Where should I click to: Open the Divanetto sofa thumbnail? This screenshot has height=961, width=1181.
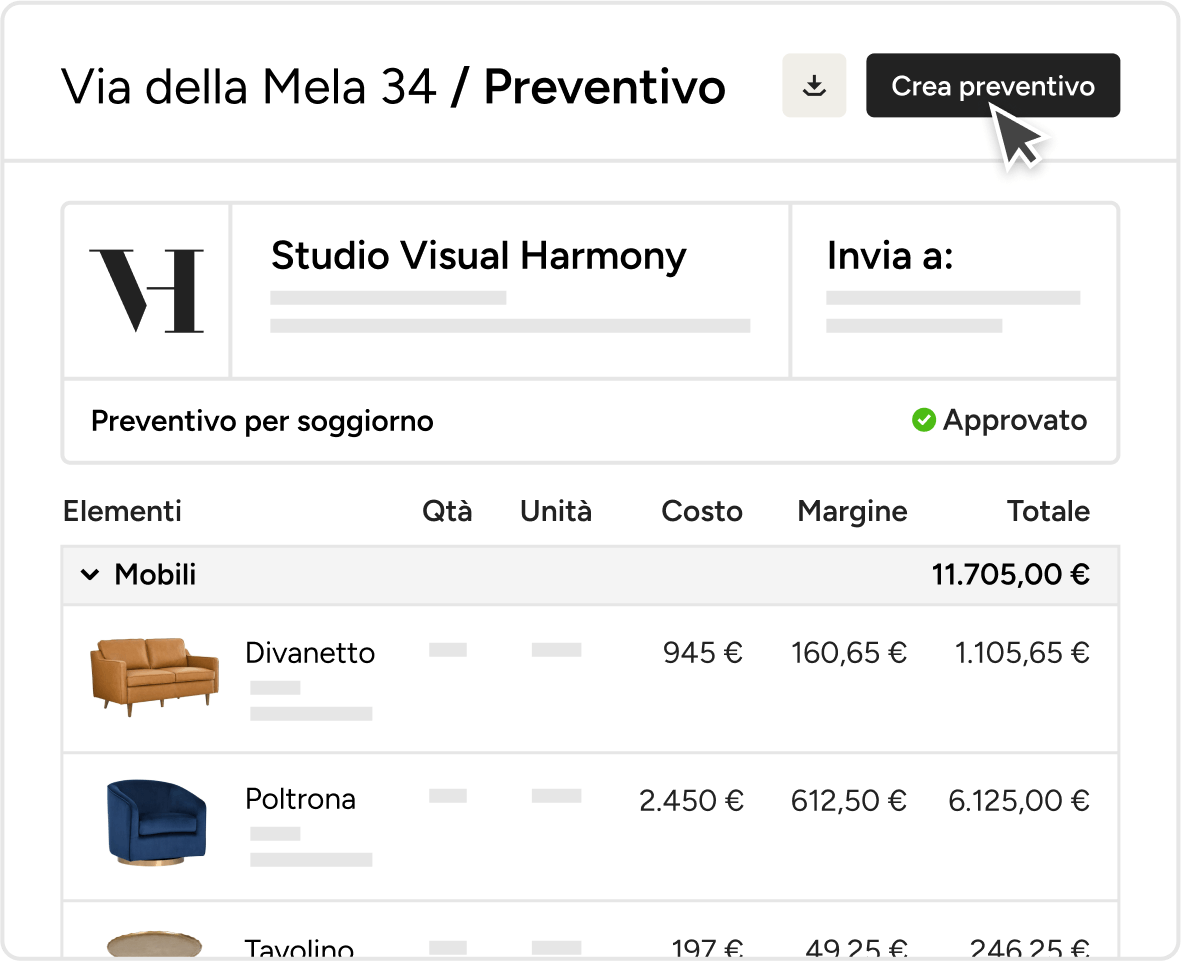(x=154, y=676)
